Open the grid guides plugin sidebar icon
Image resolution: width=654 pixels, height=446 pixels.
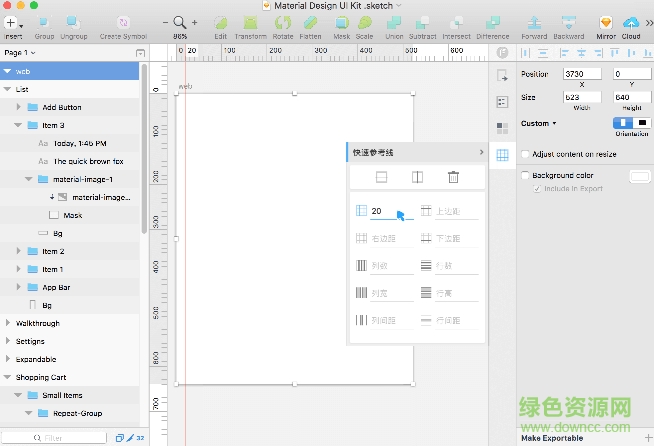coord(502,154)
